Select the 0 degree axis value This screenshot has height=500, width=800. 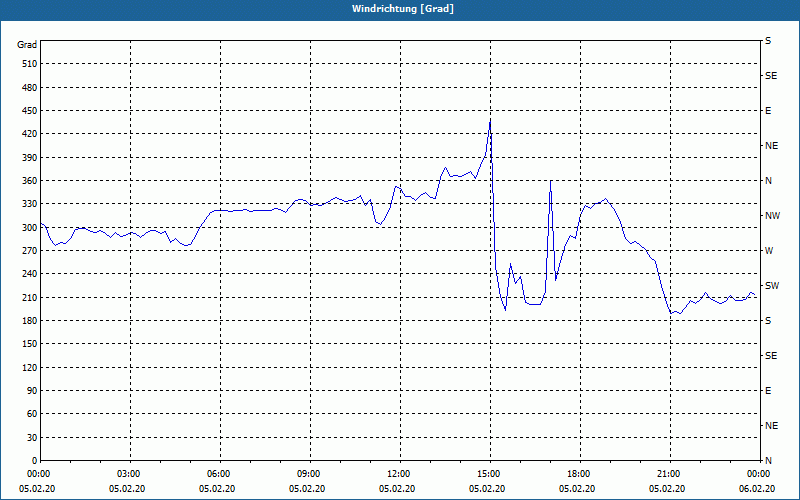coord(35,460)
